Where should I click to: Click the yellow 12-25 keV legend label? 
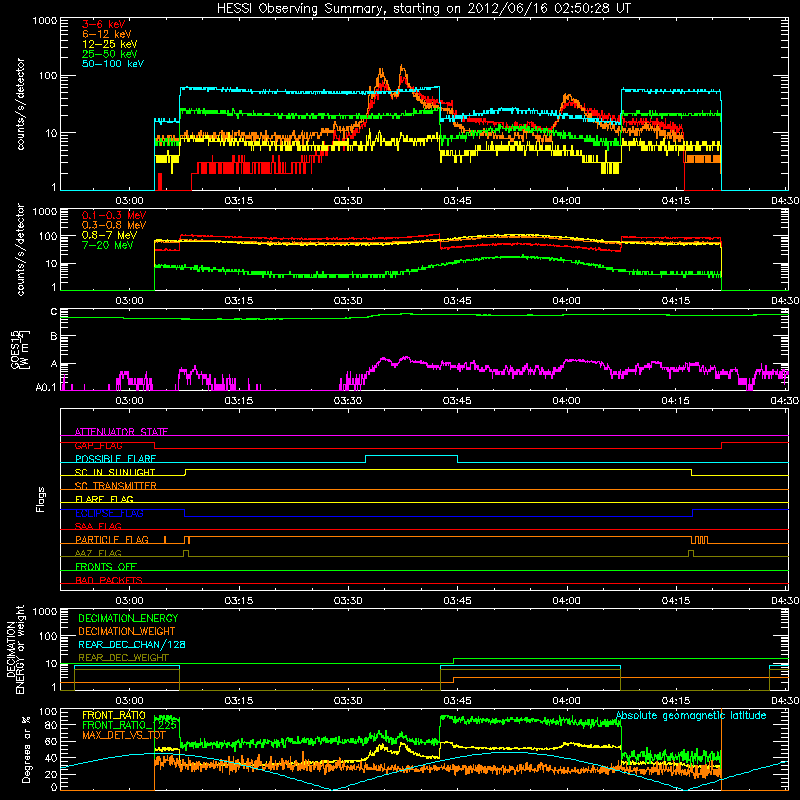coord(110,44)
